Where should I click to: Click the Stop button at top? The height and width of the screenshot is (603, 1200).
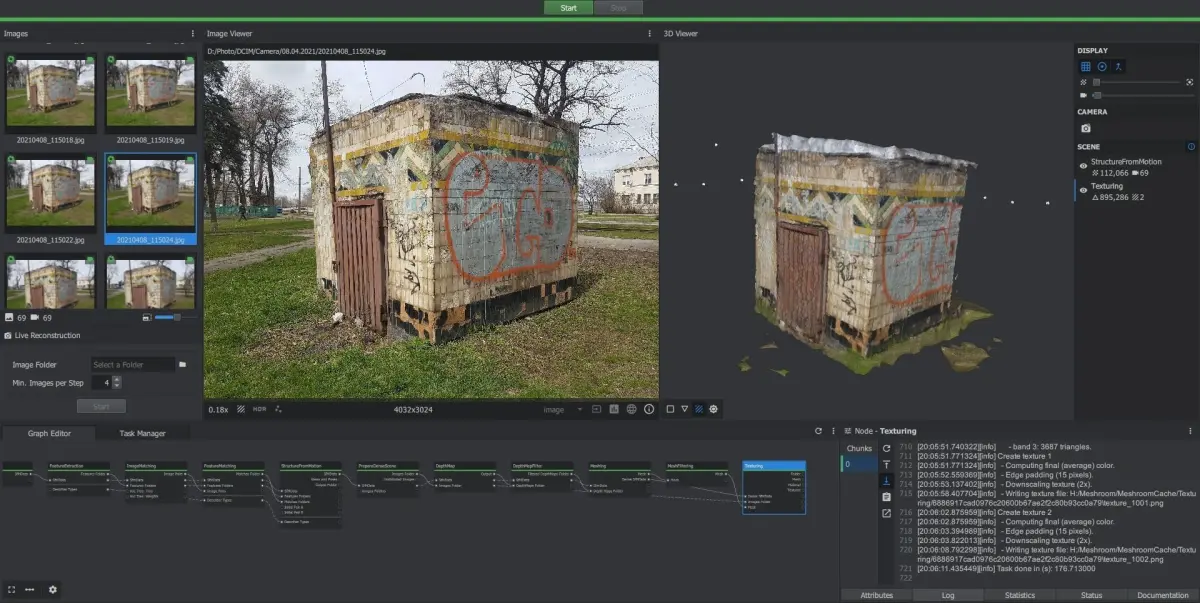pyautogui.click(x=618, y=8)
